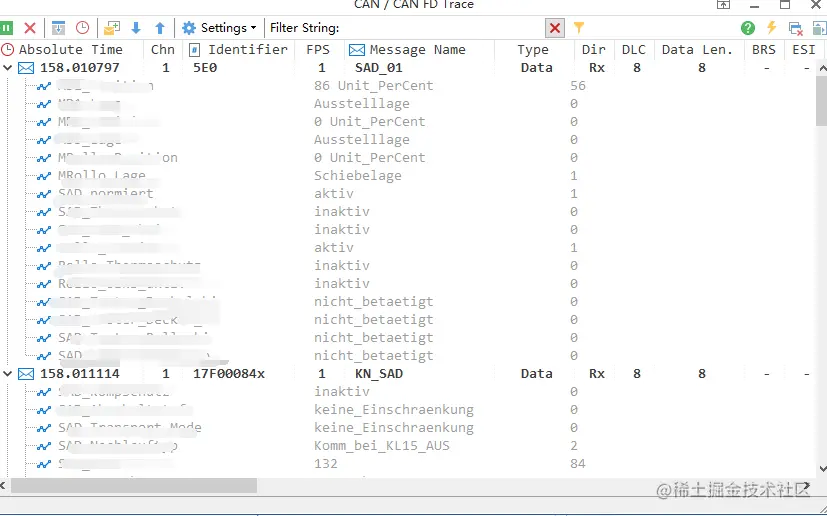Click the signal icon of the 132 value row
This screenshot has width=827, height=516.
(x=44, y=464)
